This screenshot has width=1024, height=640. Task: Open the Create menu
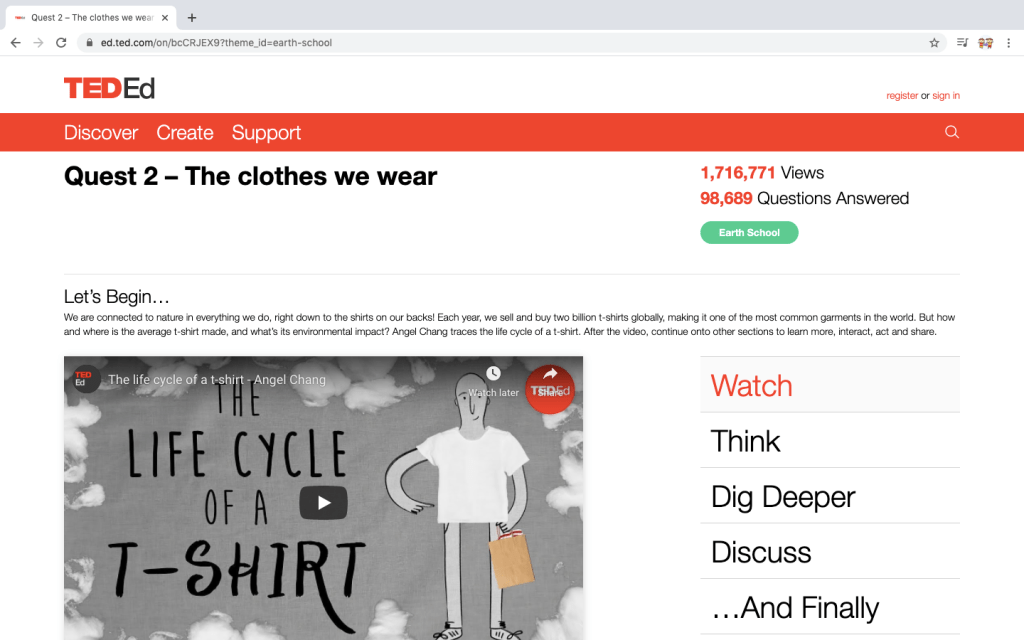pyautogui.click(x=184, y=133)
